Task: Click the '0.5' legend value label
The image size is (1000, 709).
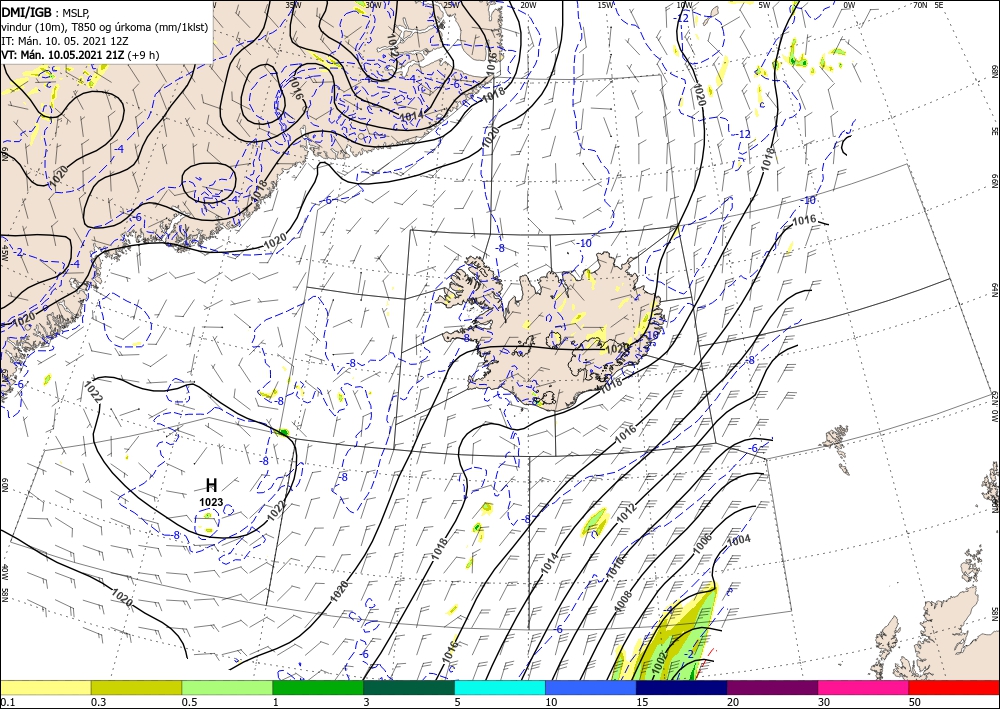Action: point(188,702)
